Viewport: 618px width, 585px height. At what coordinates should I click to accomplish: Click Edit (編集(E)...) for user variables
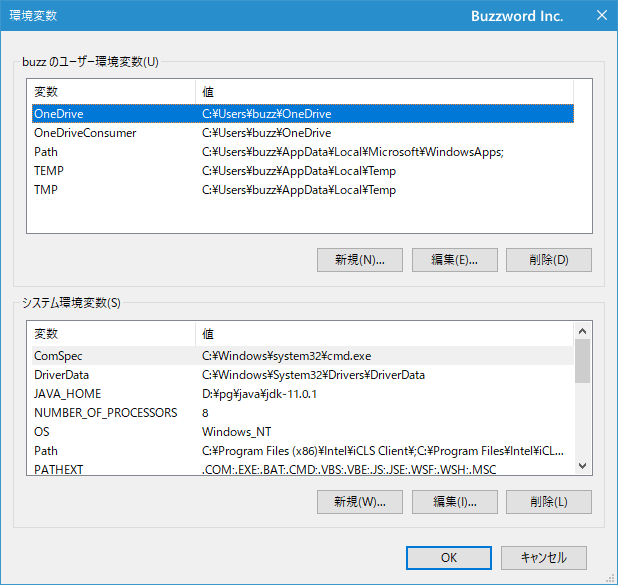(x=454, y=260)
